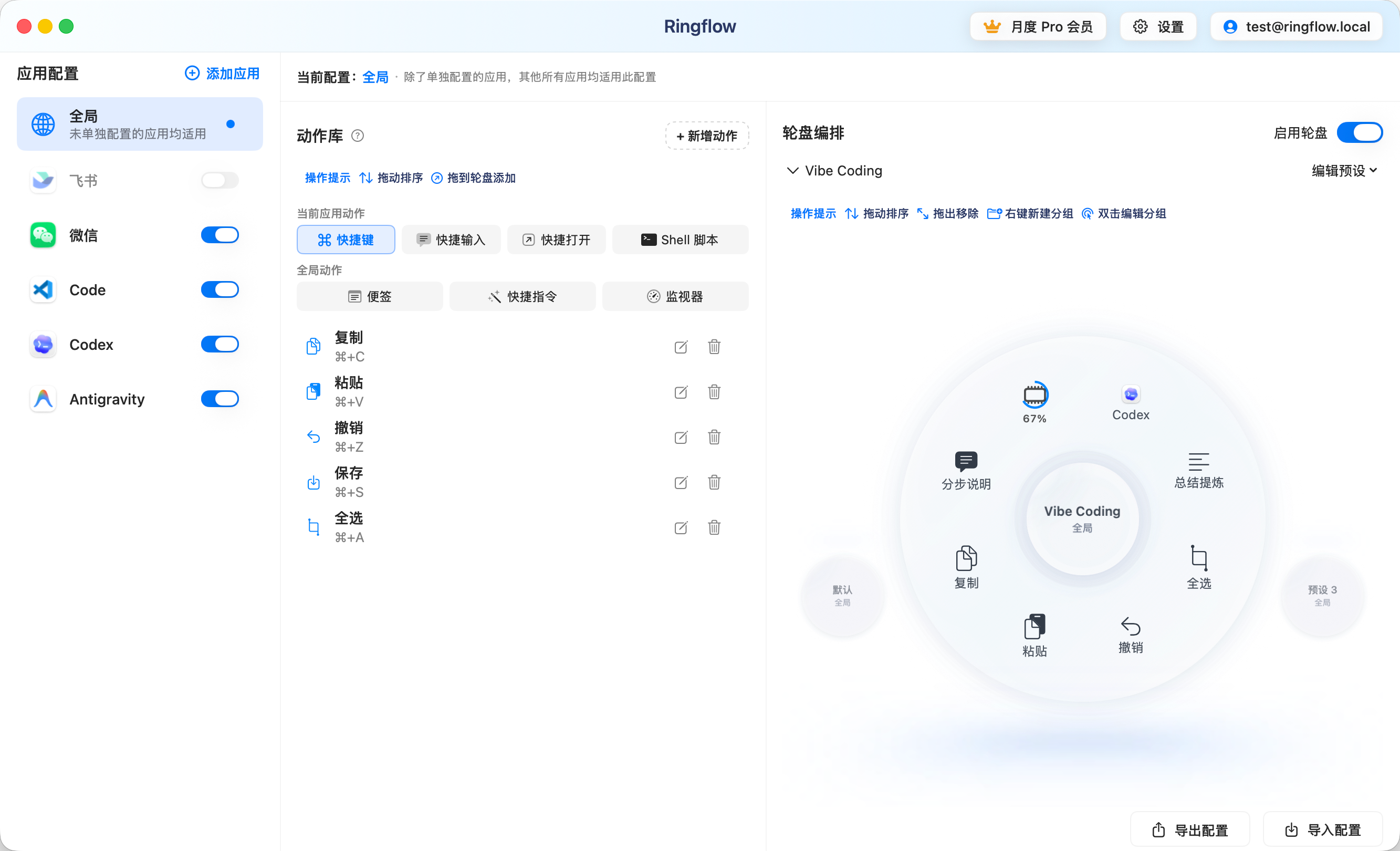Select the 快捷键 action tab
Viewport: 1400px width, 851px height.
346,240
